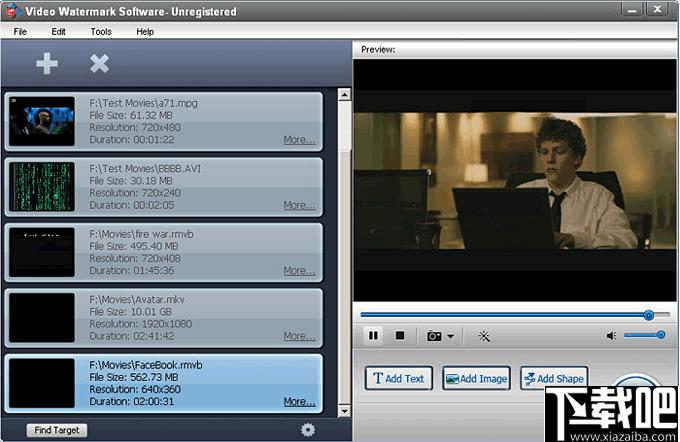The width and height of the screenshot is (680, 442).
Task: Select the fire war.rmvb thumbnail
Action: [42, 252]
